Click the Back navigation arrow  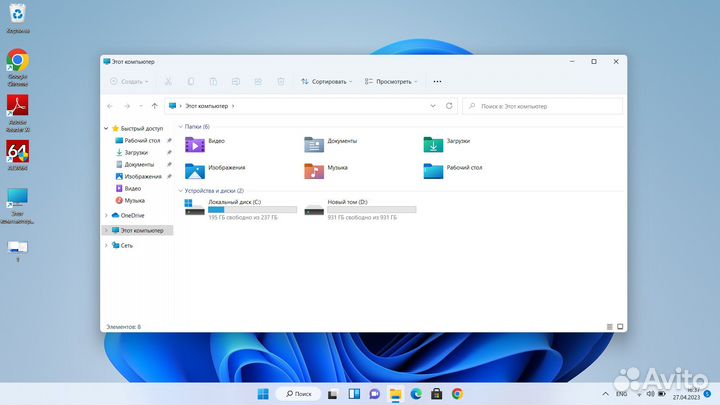(x=110, y=106)
